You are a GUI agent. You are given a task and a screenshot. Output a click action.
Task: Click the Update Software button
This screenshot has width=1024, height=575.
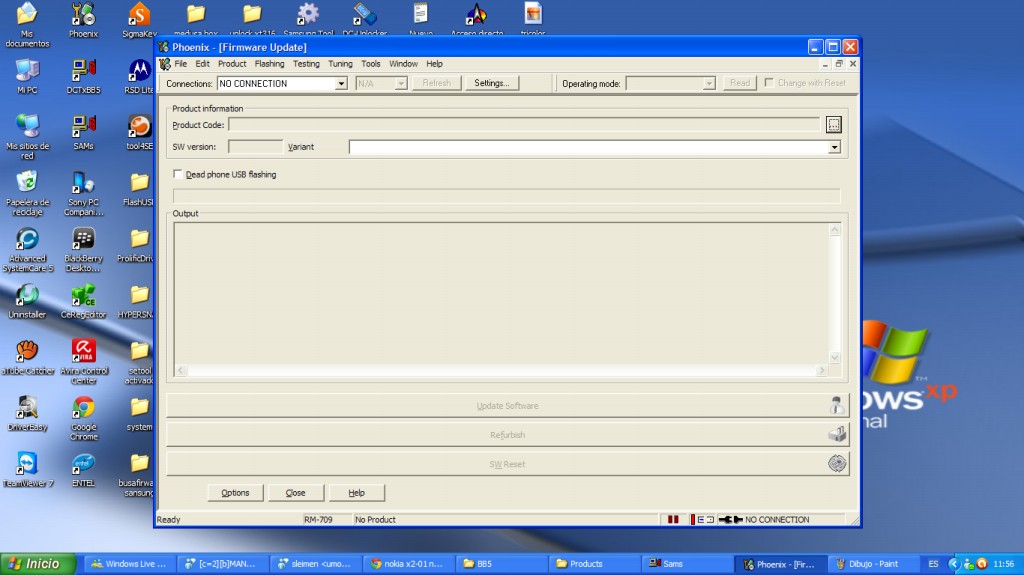[507, 406]
